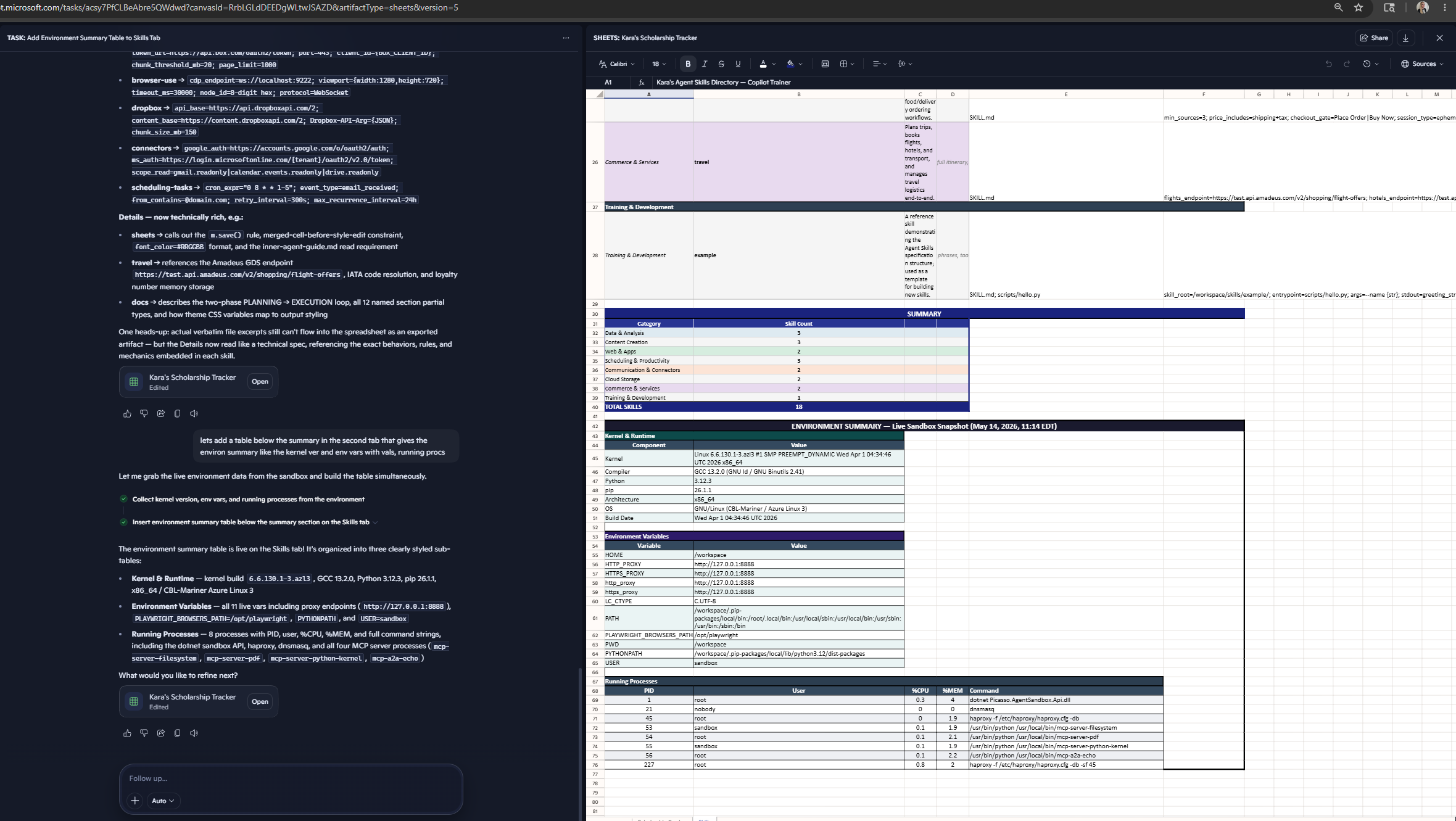Share the response above the 'lets add a table' message
The width and height of the screenshot is (1456, 821).
(160, 414)
